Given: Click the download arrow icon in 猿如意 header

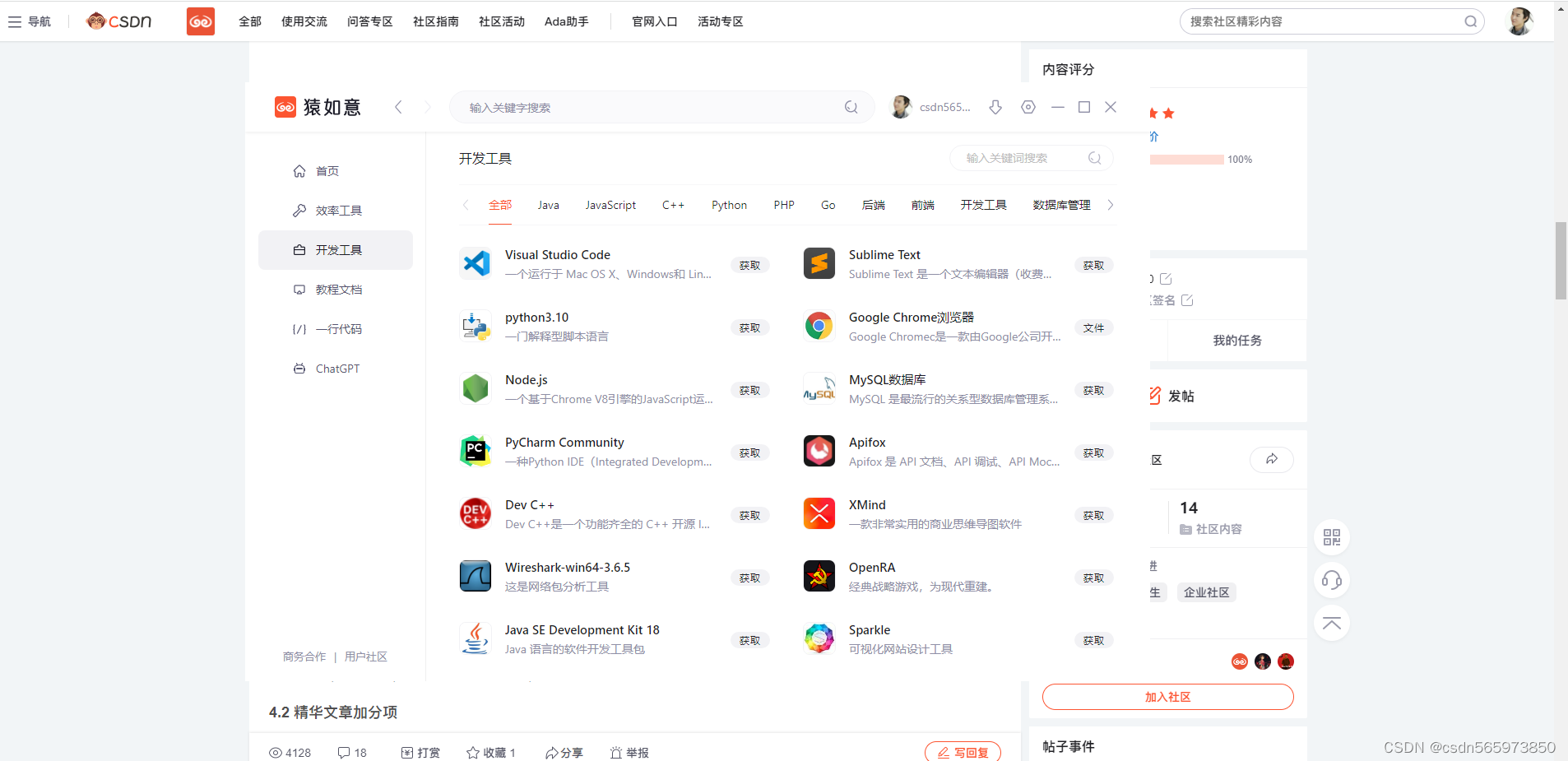Looking at the screenshot, I should click(995, 107).
